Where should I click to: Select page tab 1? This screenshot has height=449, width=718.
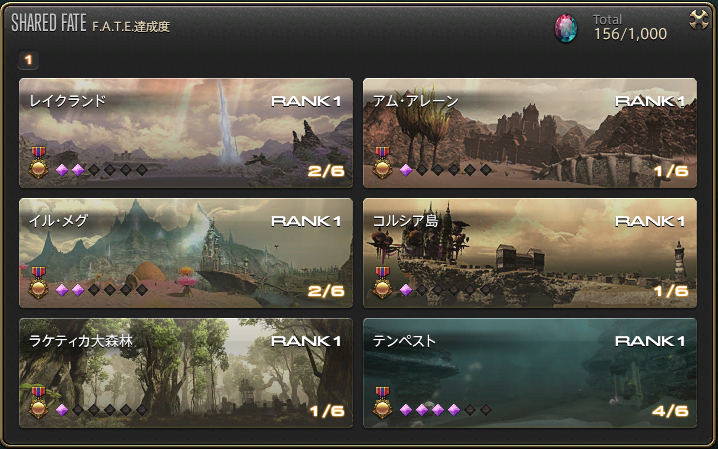[28, 60]
